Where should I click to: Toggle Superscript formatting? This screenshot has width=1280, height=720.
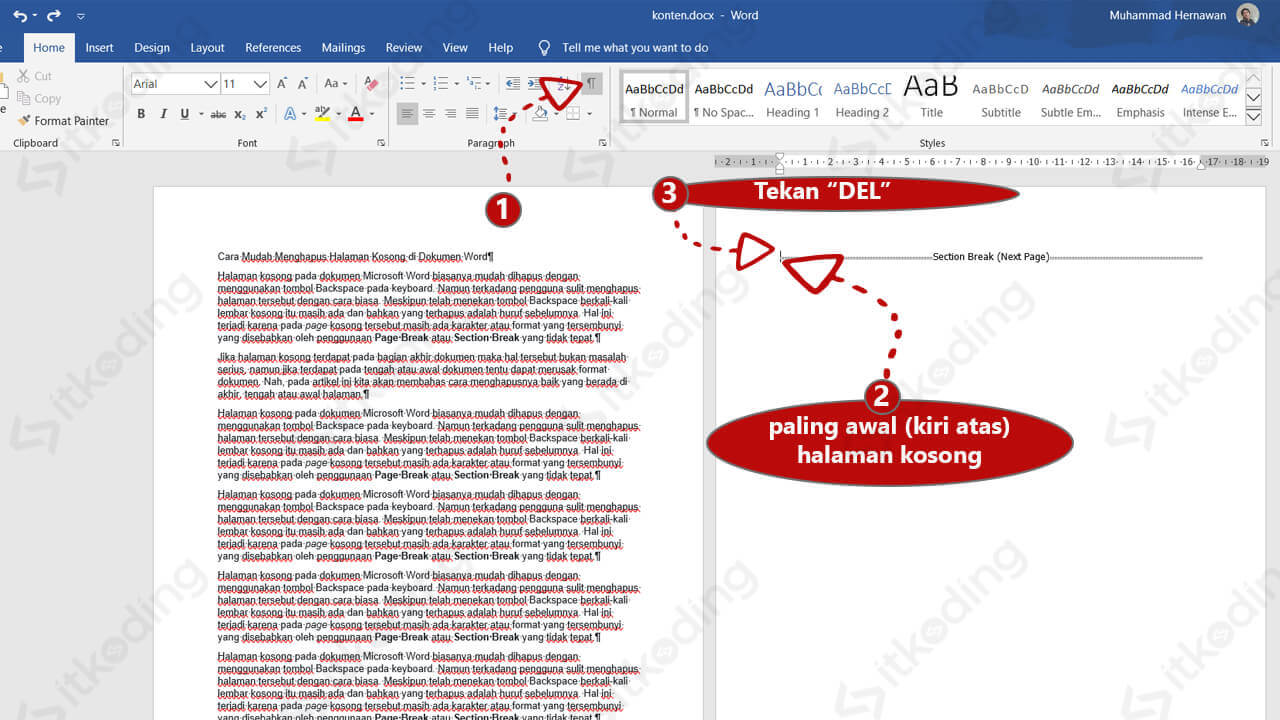tap(261, 114)
